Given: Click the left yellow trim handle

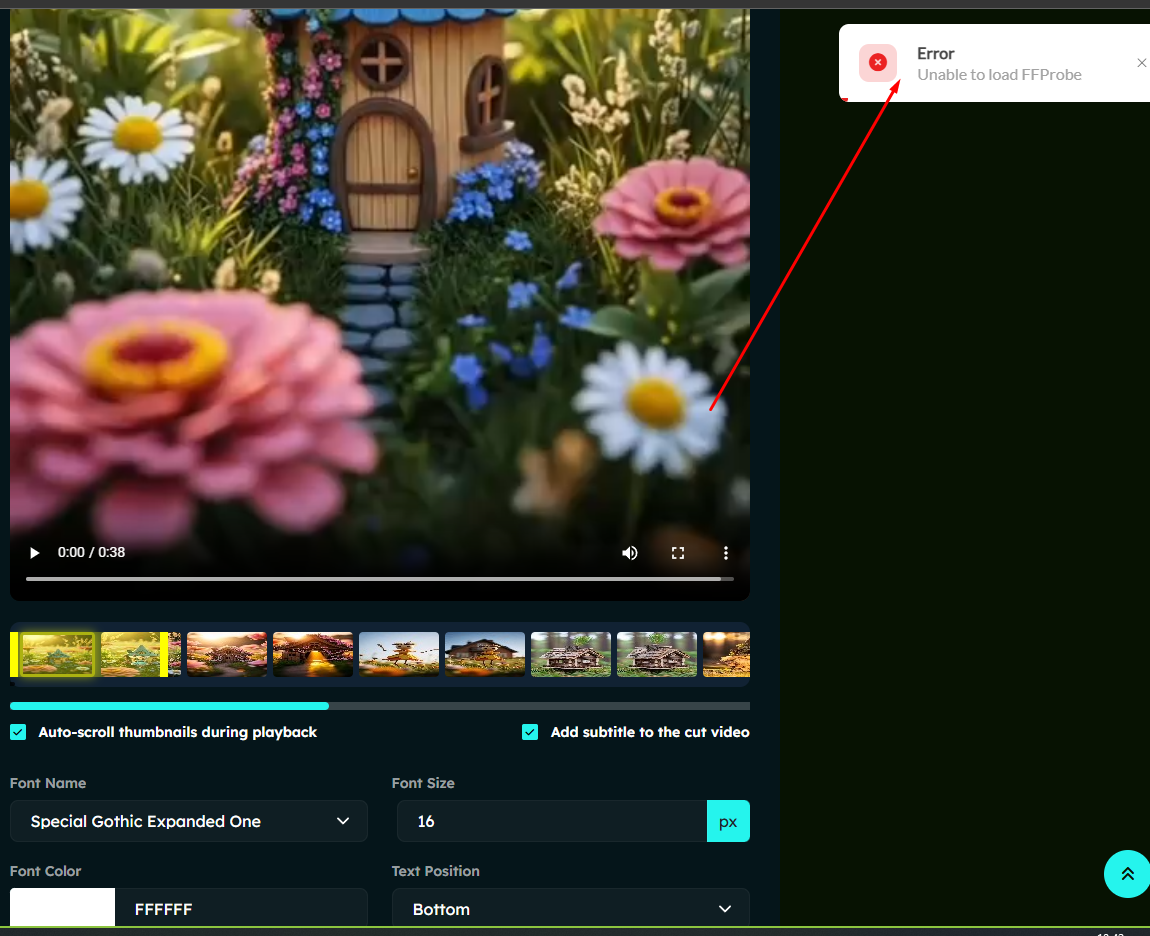Looking at the screenshot, I should pyautogui.click(x=14, y=654).
